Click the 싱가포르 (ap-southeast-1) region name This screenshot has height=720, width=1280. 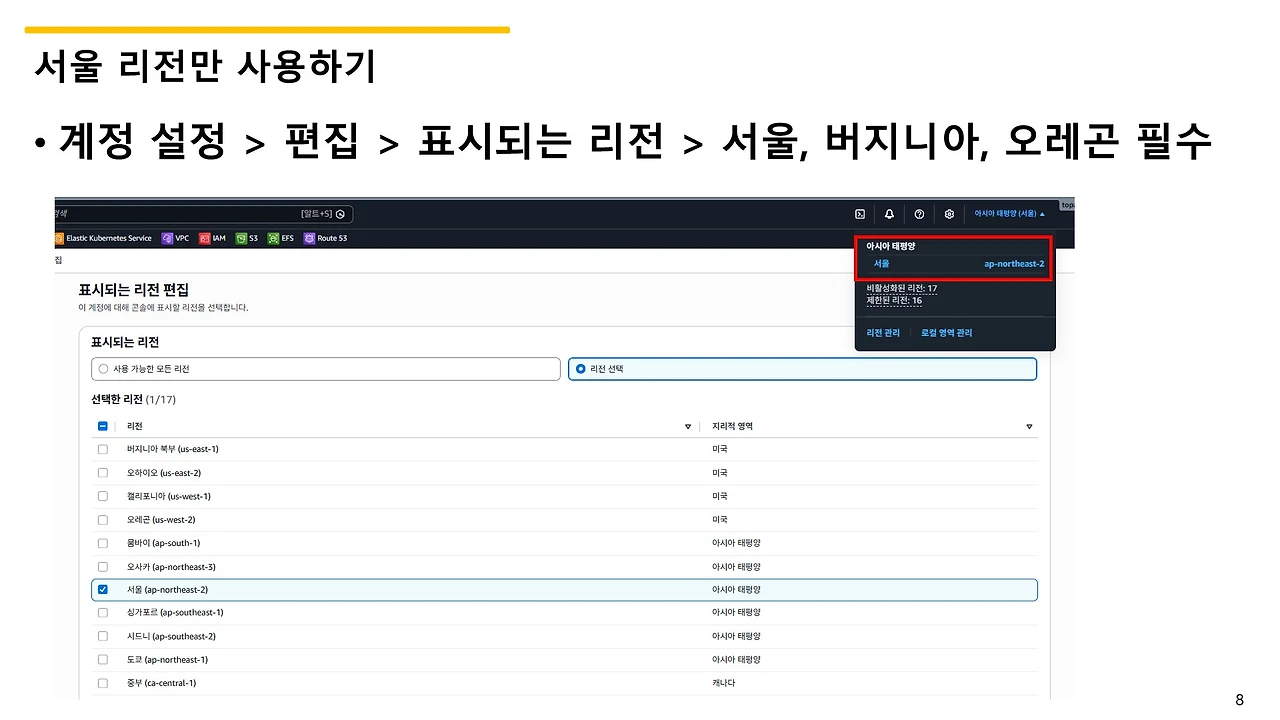[176, 612]
